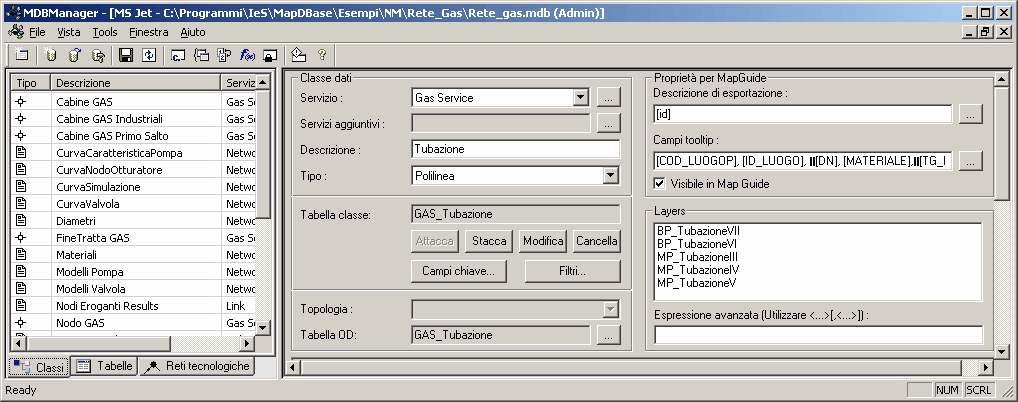
Task: Click the 'C' console toolbar icon
Action: coord(178,55)
